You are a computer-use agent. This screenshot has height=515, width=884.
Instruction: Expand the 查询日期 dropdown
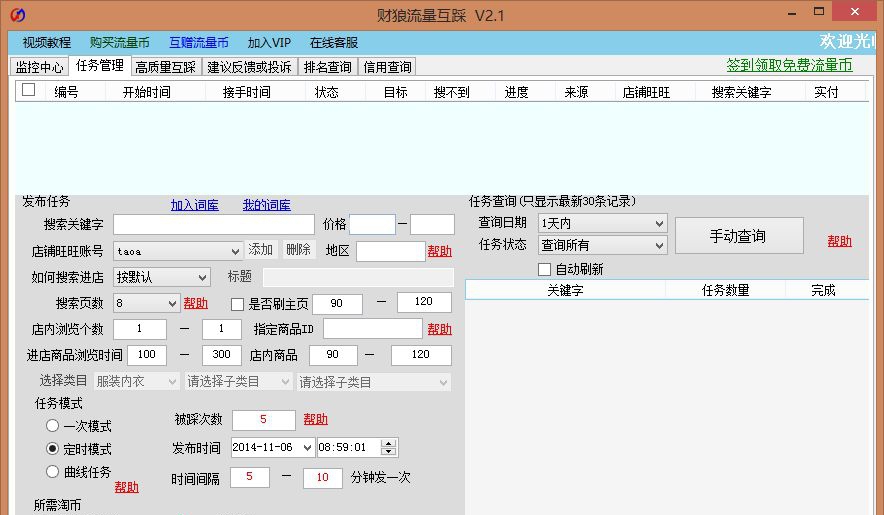659,223
